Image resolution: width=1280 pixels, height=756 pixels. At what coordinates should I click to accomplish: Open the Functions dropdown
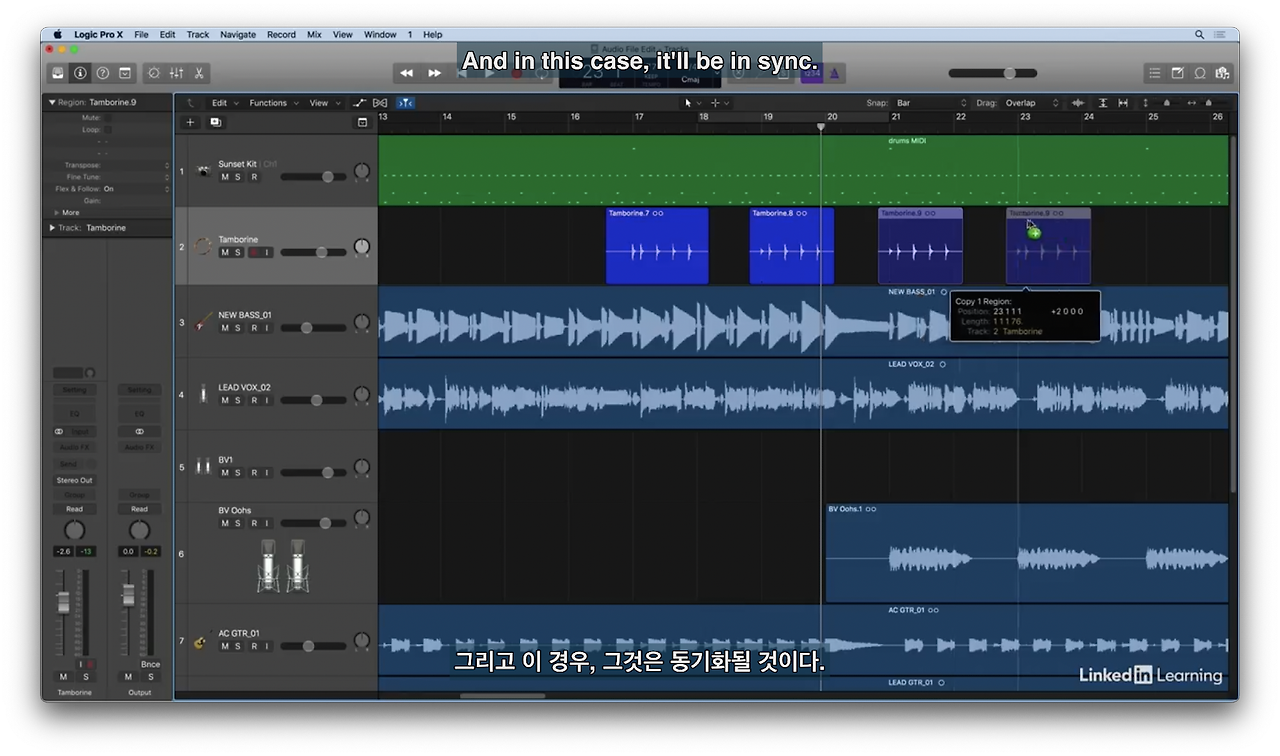pos(273,103)
